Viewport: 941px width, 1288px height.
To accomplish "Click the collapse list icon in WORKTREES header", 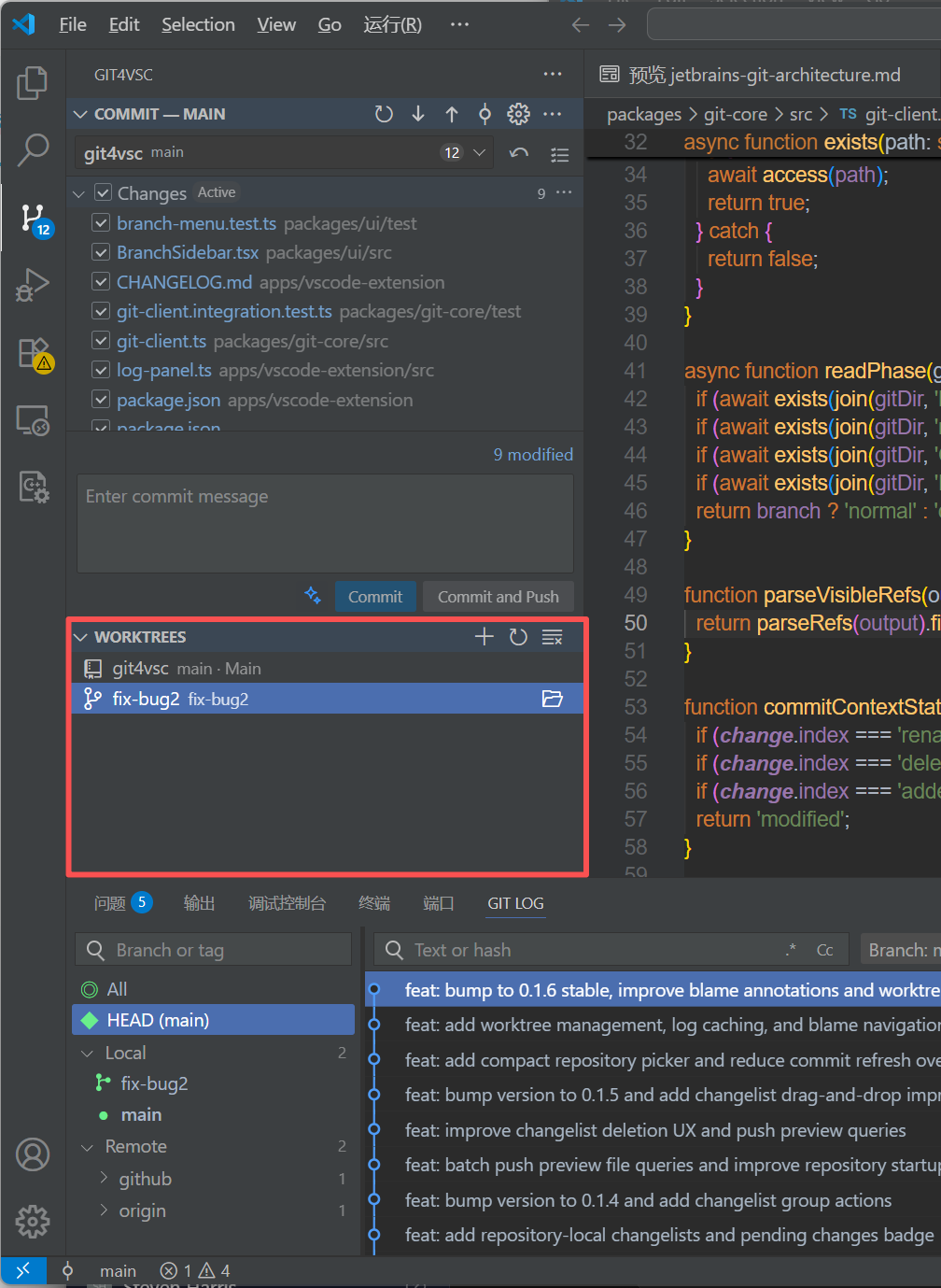I will point(553,637).
